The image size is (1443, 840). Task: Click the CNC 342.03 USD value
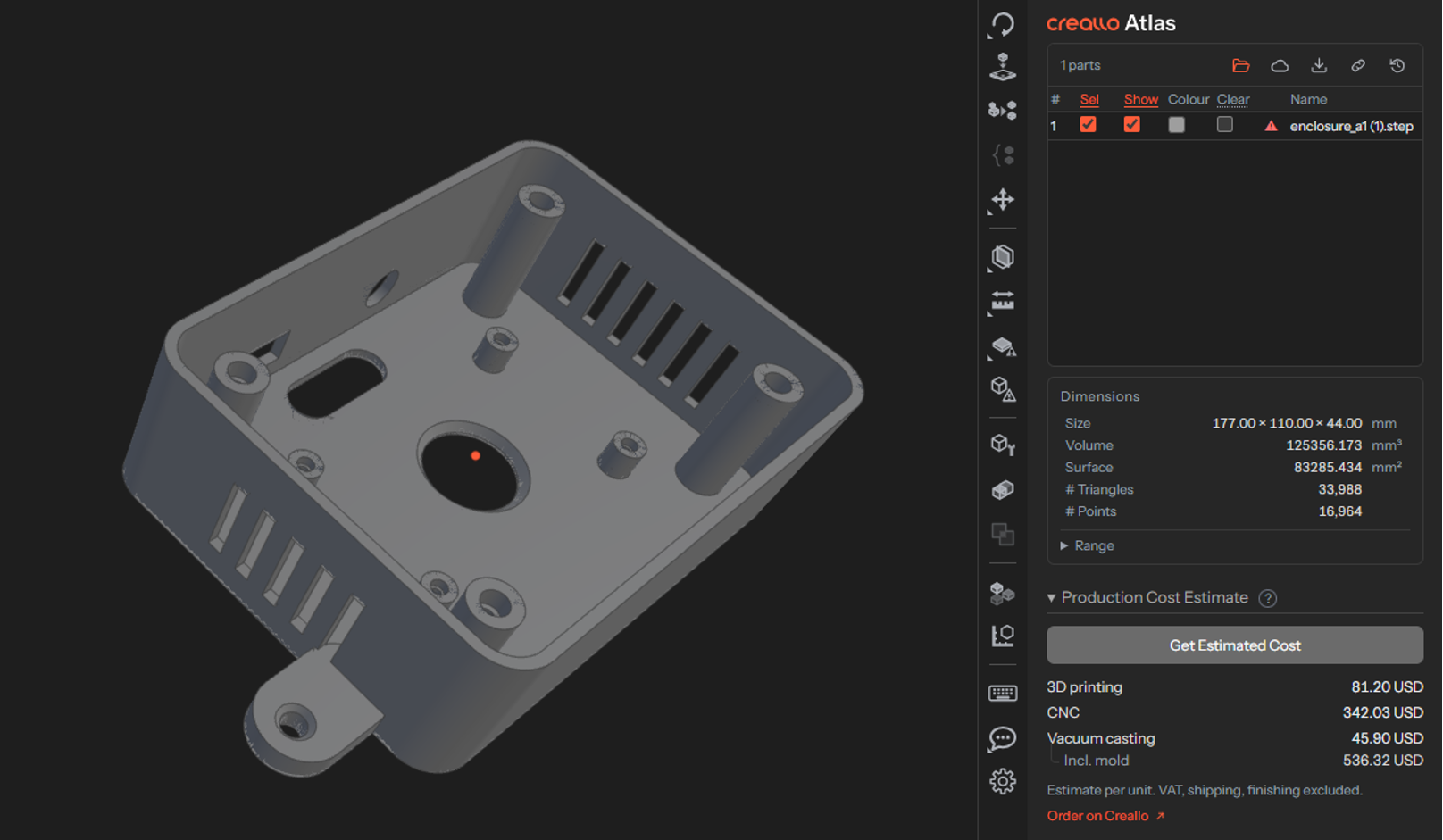click(x=1382, y=712)
